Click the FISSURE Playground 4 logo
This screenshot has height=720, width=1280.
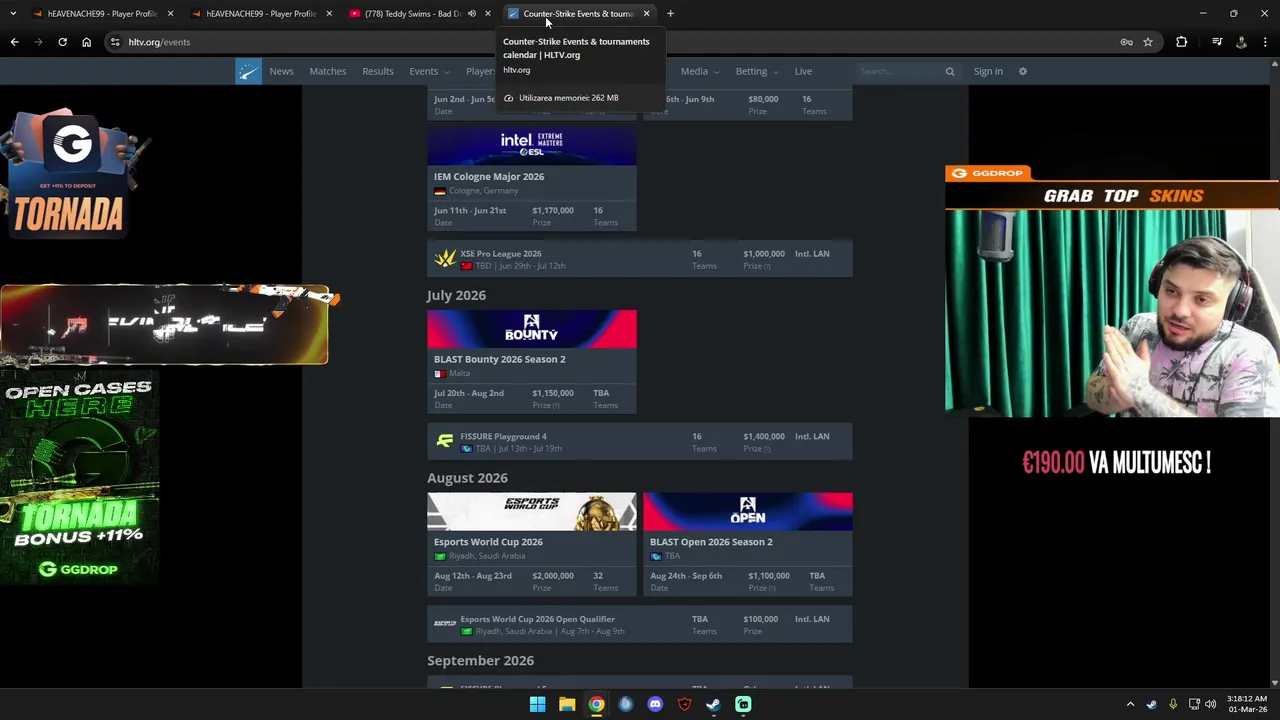click(445, 441)
